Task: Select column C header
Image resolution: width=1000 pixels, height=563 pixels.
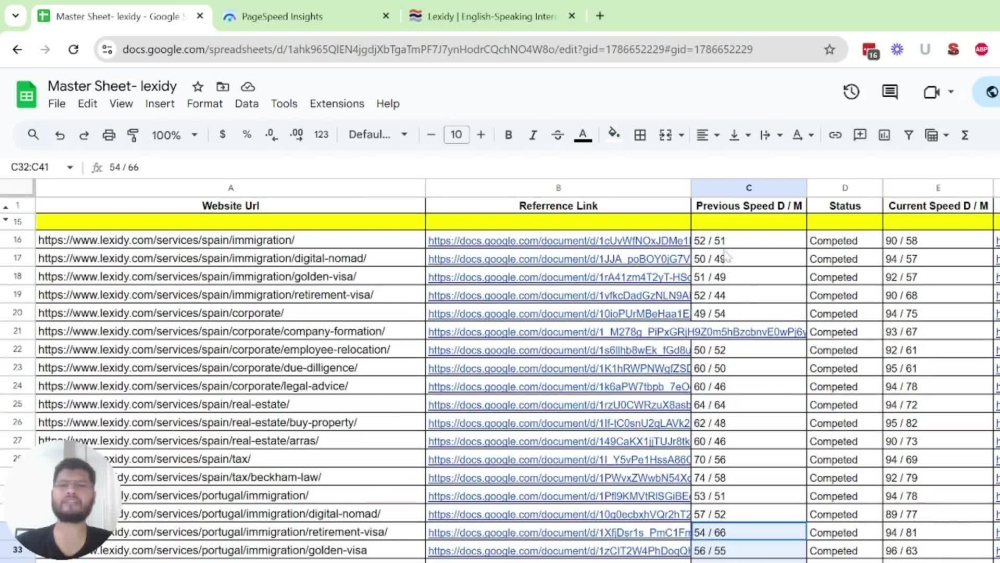Action: click(749, 187)
